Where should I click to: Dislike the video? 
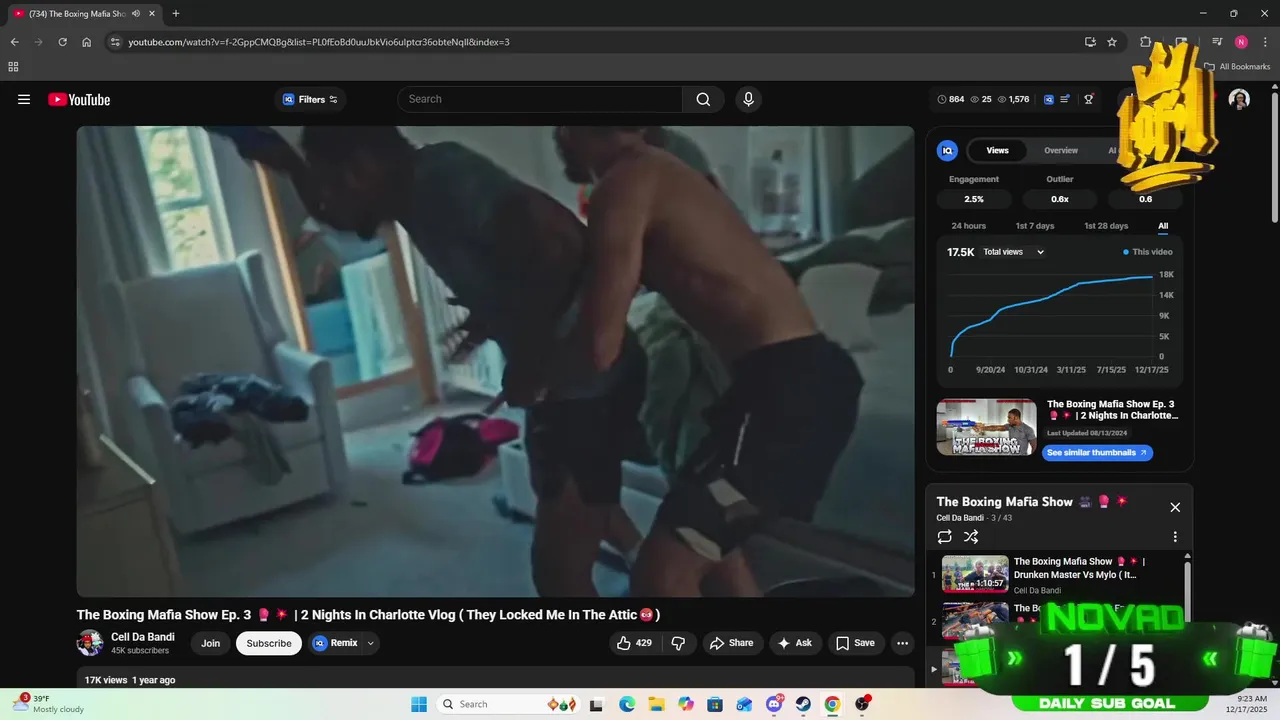coord(678,643)
